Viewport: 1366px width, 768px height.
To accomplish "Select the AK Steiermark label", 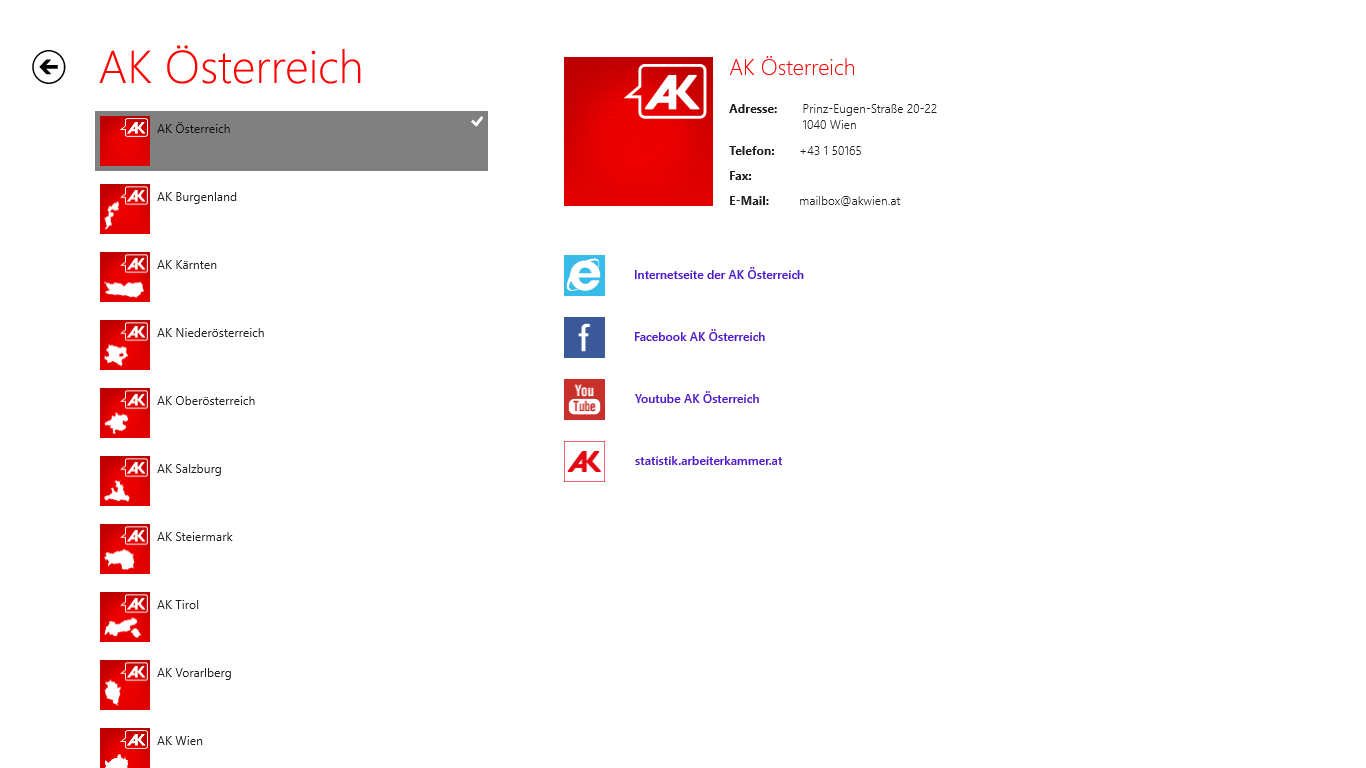I will [195, 537].
